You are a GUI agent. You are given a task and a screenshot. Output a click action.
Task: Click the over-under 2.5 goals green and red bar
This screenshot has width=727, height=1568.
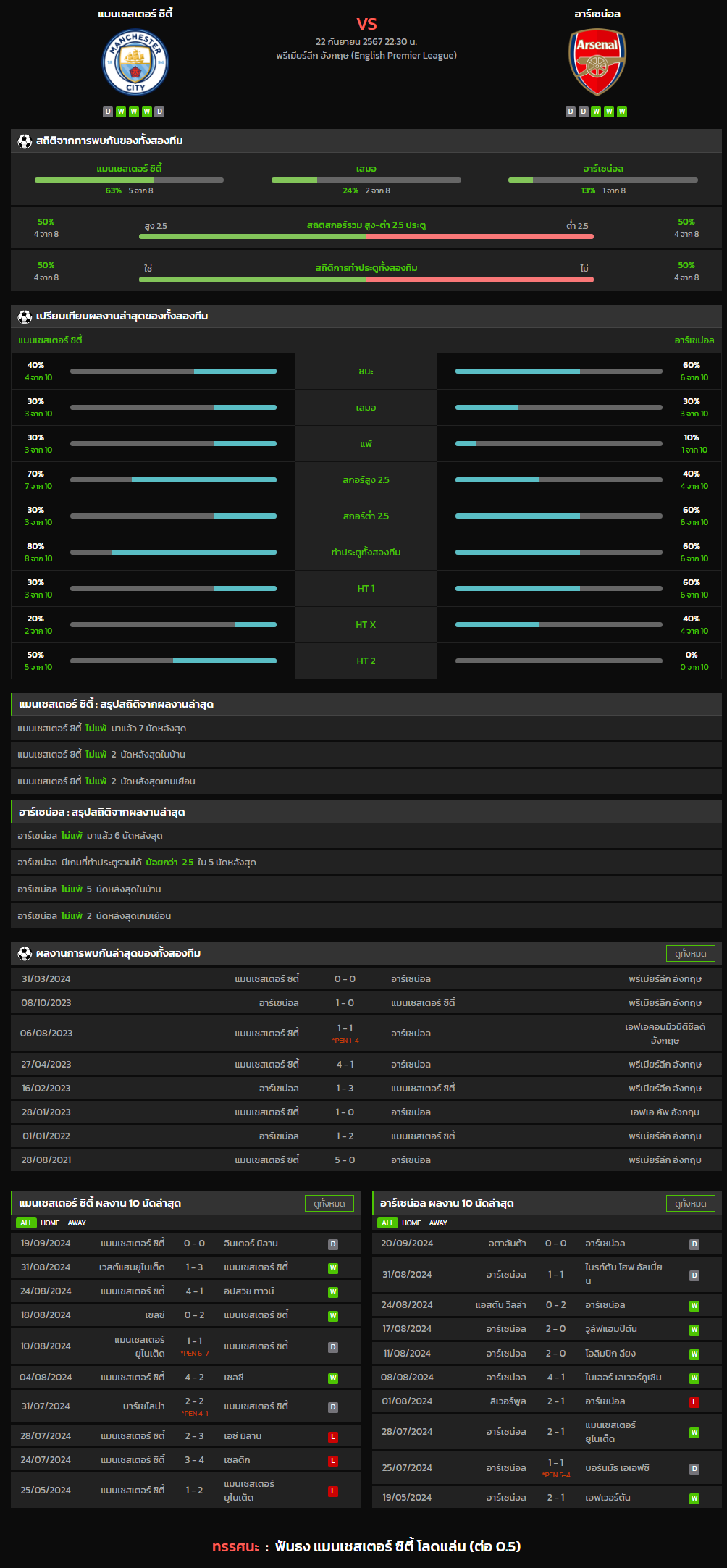click(366, 236)
